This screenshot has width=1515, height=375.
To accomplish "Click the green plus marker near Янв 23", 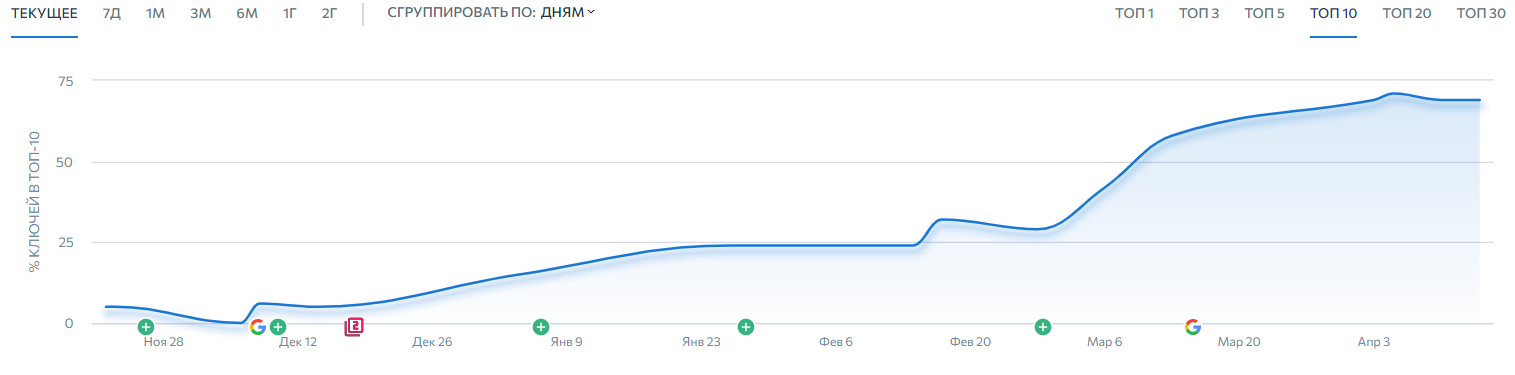I will [745, 326].
